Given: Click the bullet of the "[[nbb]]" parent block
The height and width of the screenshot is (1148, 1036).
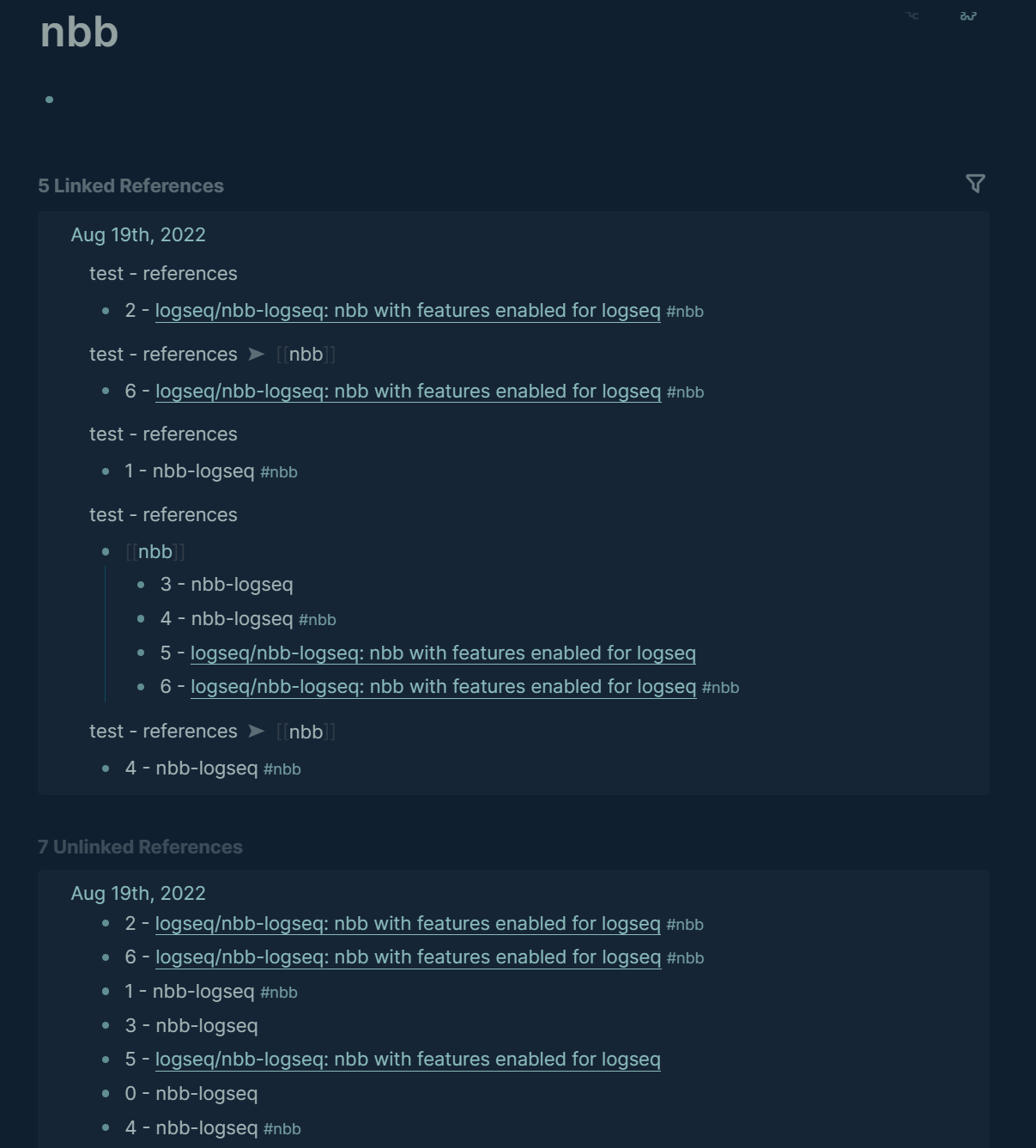Looking at the screenshot, I should [105, 552].
